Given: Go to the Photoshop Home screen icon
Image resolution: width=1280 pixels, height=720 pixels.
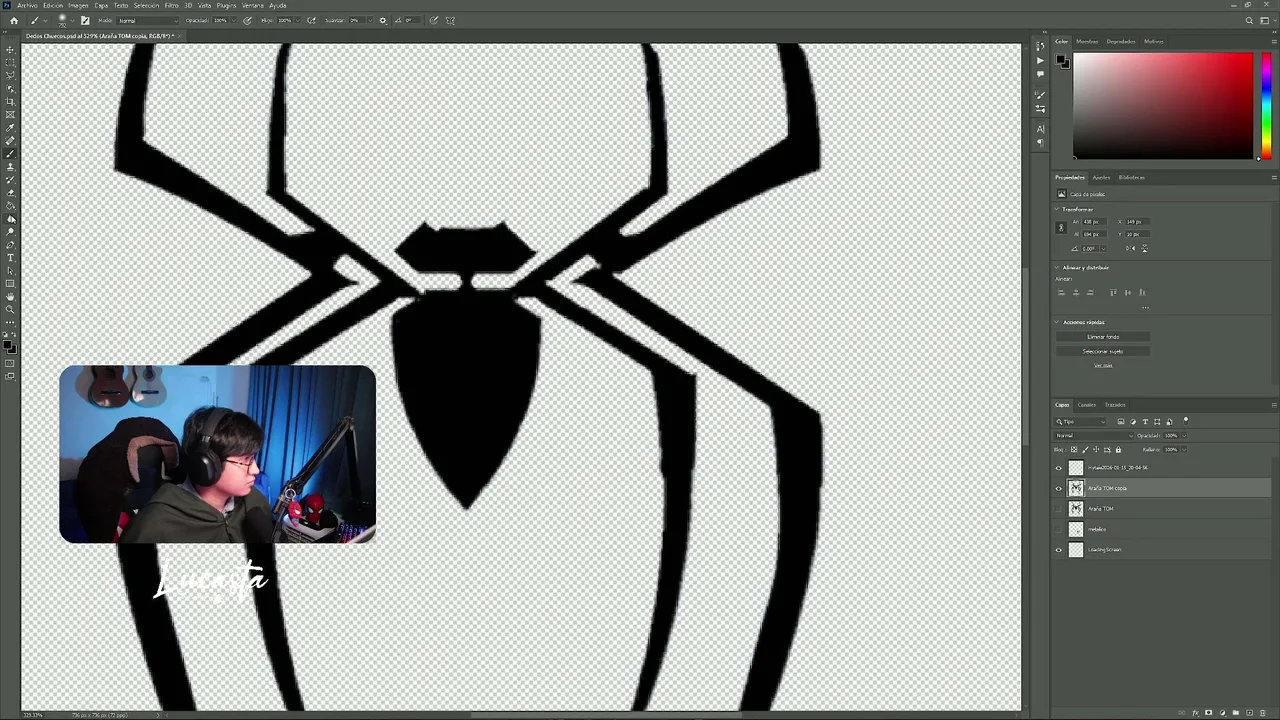Looking at the screenshot, I should click(13, 20).
